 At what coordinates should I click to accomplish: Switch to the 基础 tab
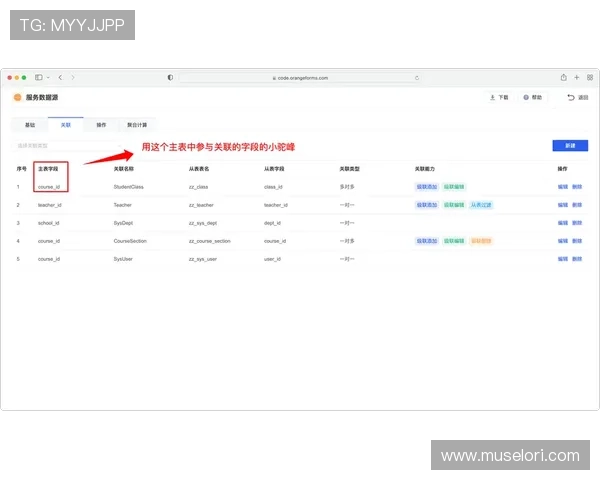[29, 125]
